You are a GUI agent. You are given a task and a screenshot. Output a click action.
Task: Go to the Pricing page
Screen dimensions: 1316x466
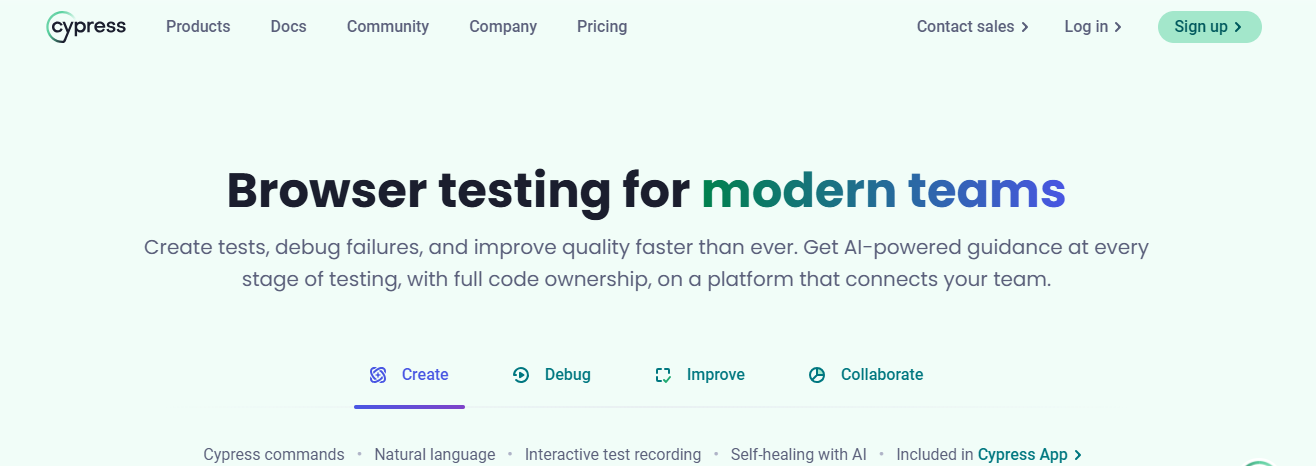[x=602, y=27]
